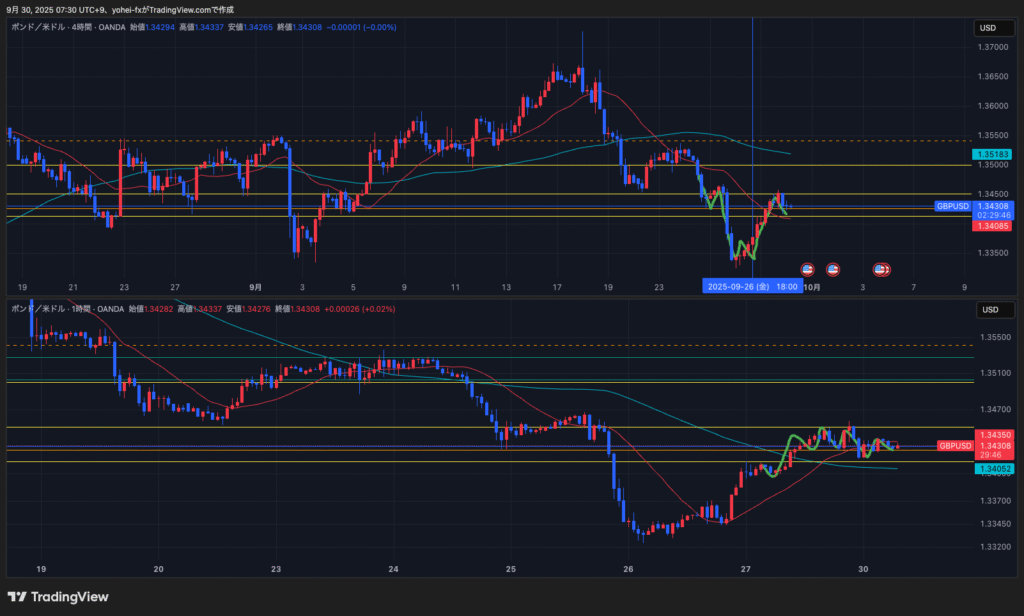
Task: Open the USD currency selector on the lower chart
Action: [x=988, y=309]
